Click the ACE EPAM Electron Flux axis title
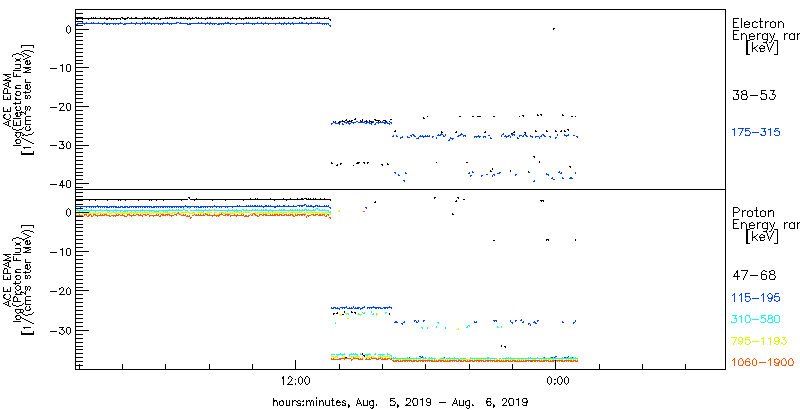The height and width of the screenshot is (410, 800). tap(19, 98)
